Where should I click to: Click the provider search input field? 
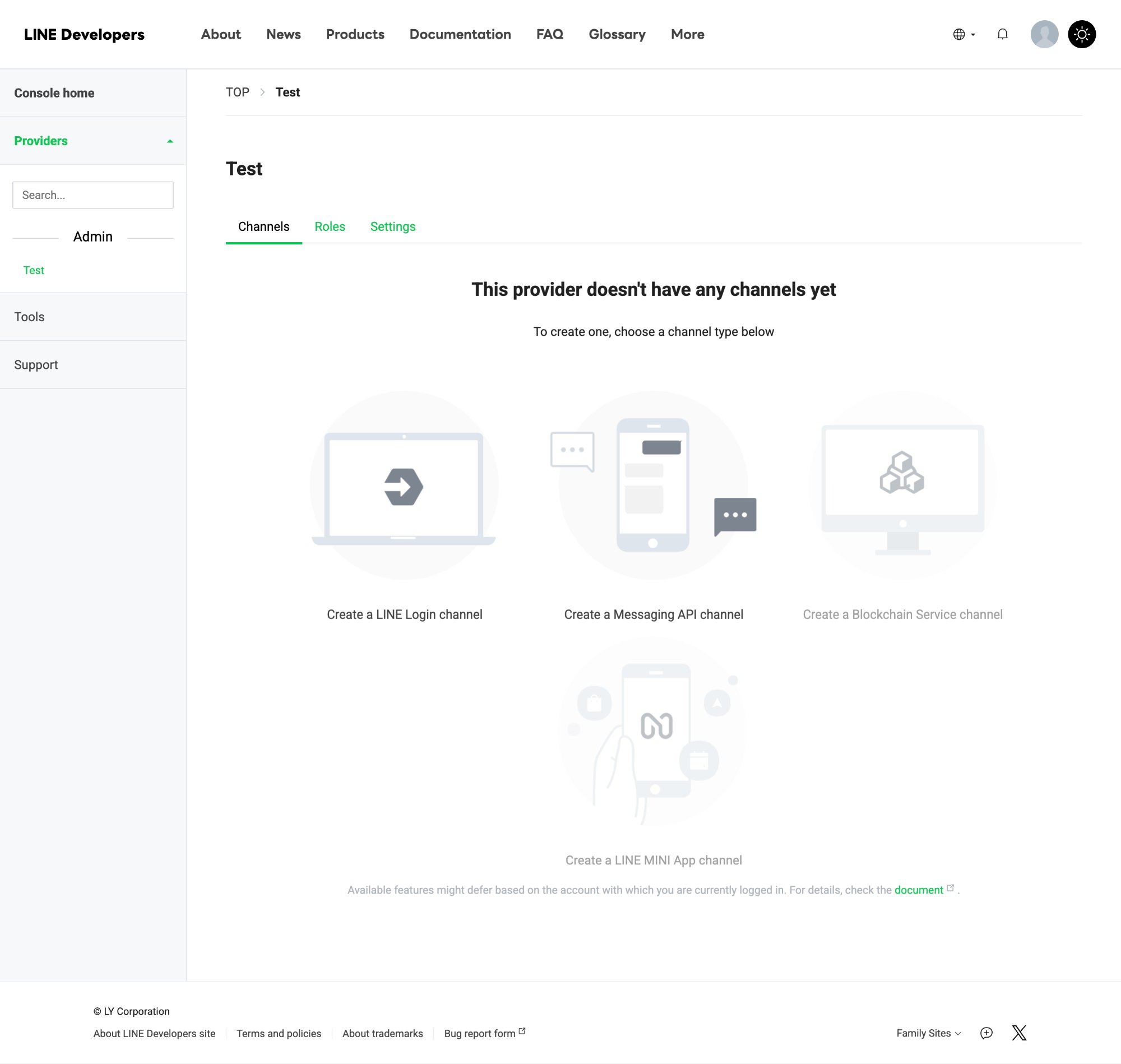pyautogui.click(x=93, y=195)
